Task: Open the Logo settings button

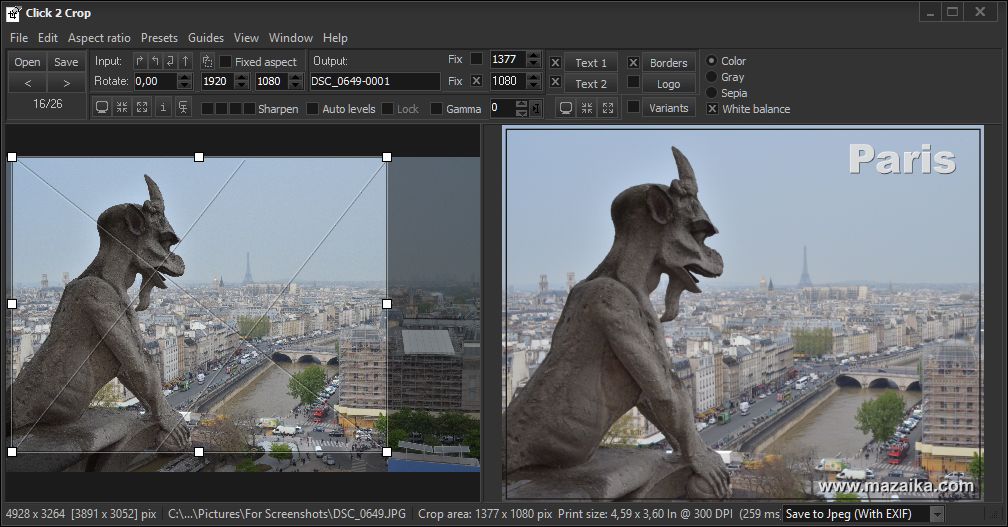Action: tap(669, 84)
